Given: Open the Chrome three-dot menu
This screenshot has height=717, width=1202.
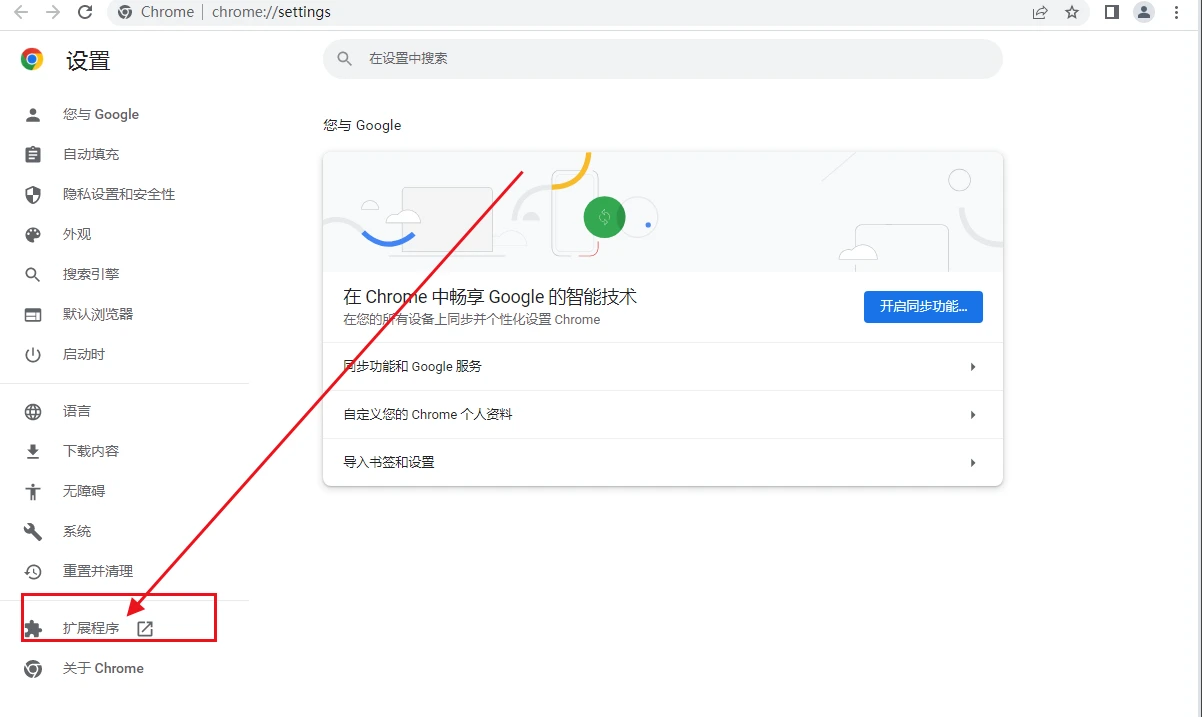Looking at the screenshot, I should (x=1175, y=13).
